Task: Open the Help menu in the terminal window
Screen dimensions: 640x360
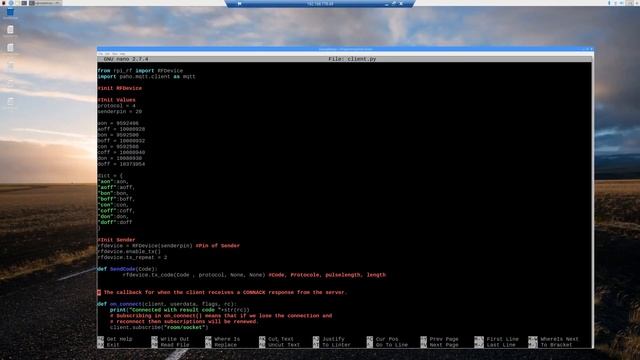Action: [122, 54]
